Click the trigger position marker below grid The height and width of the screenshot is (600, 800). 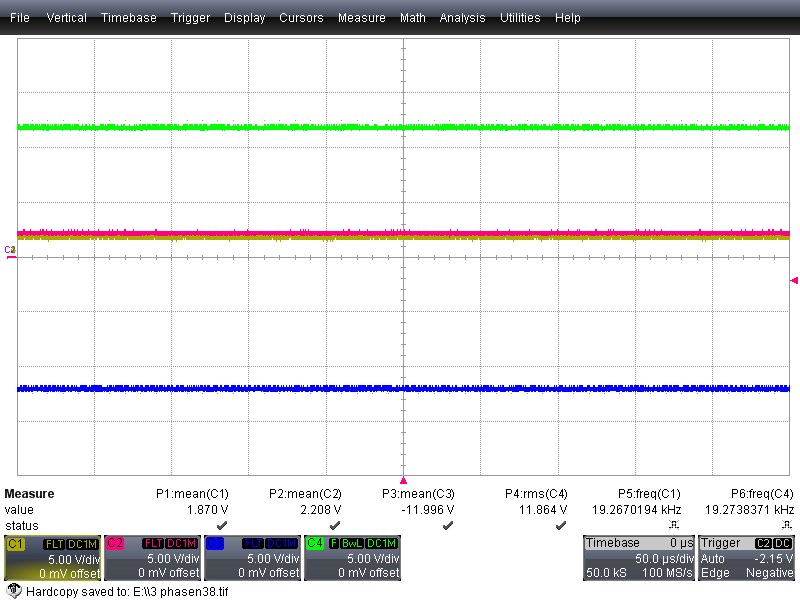click(x=403, y=481)
